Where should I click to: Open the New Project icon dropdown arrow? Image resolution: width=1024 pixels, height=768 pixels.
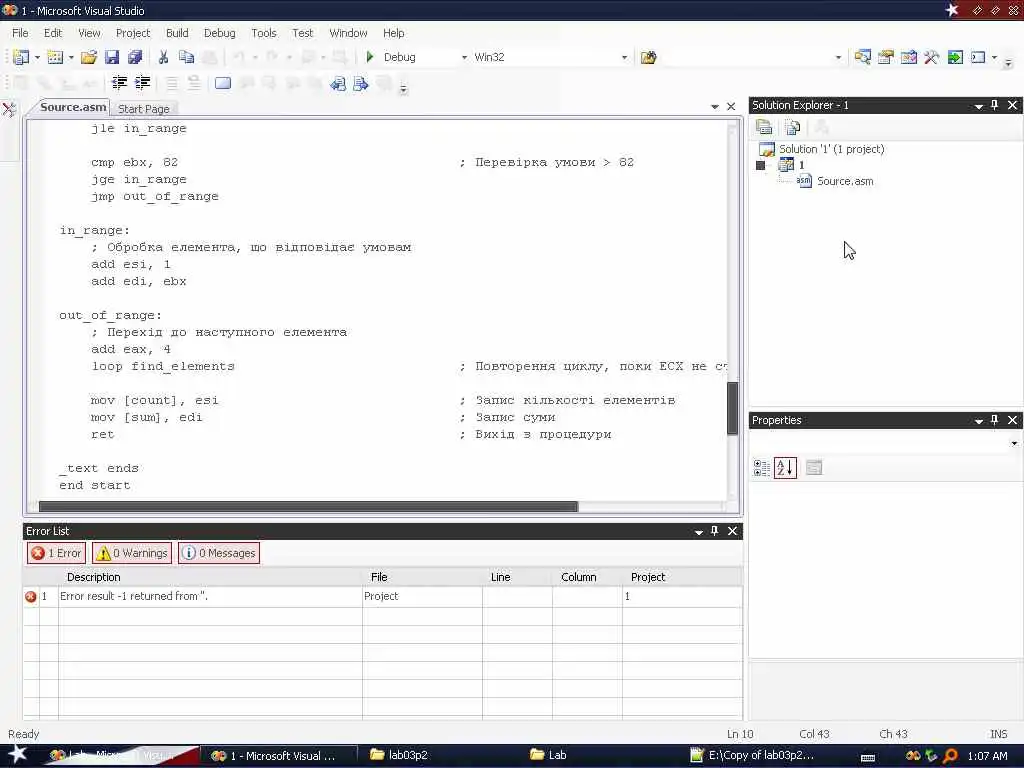point(37,57)
